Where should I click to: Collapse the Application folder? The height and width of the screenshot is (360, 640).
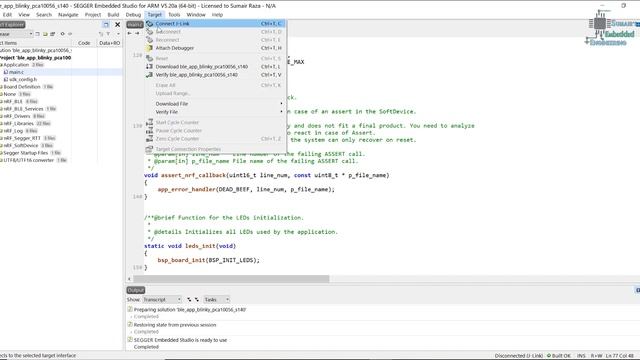[1, 65]
